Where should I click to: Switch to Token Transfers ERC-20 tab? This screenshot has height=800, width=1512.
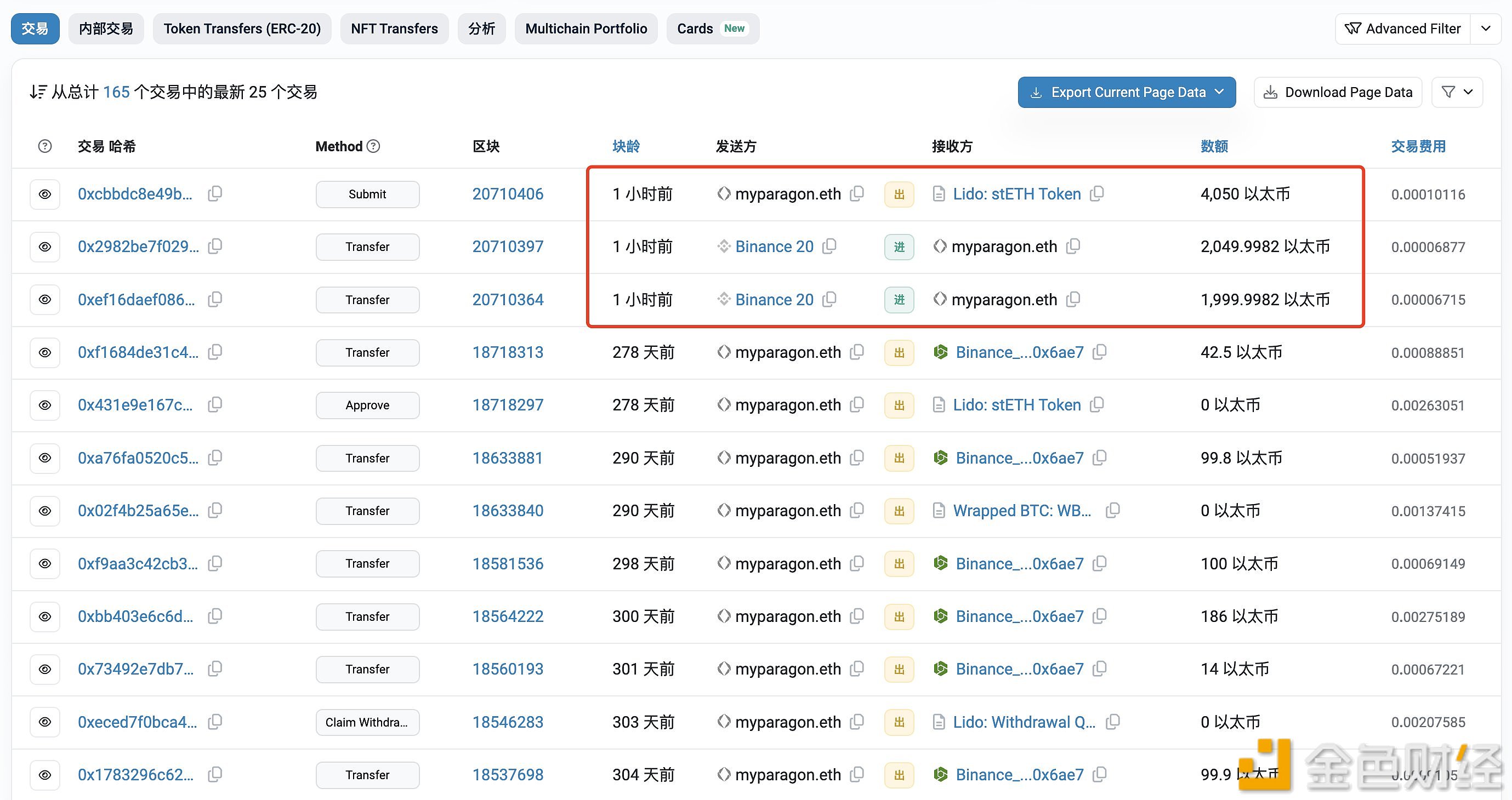[243, 27]
